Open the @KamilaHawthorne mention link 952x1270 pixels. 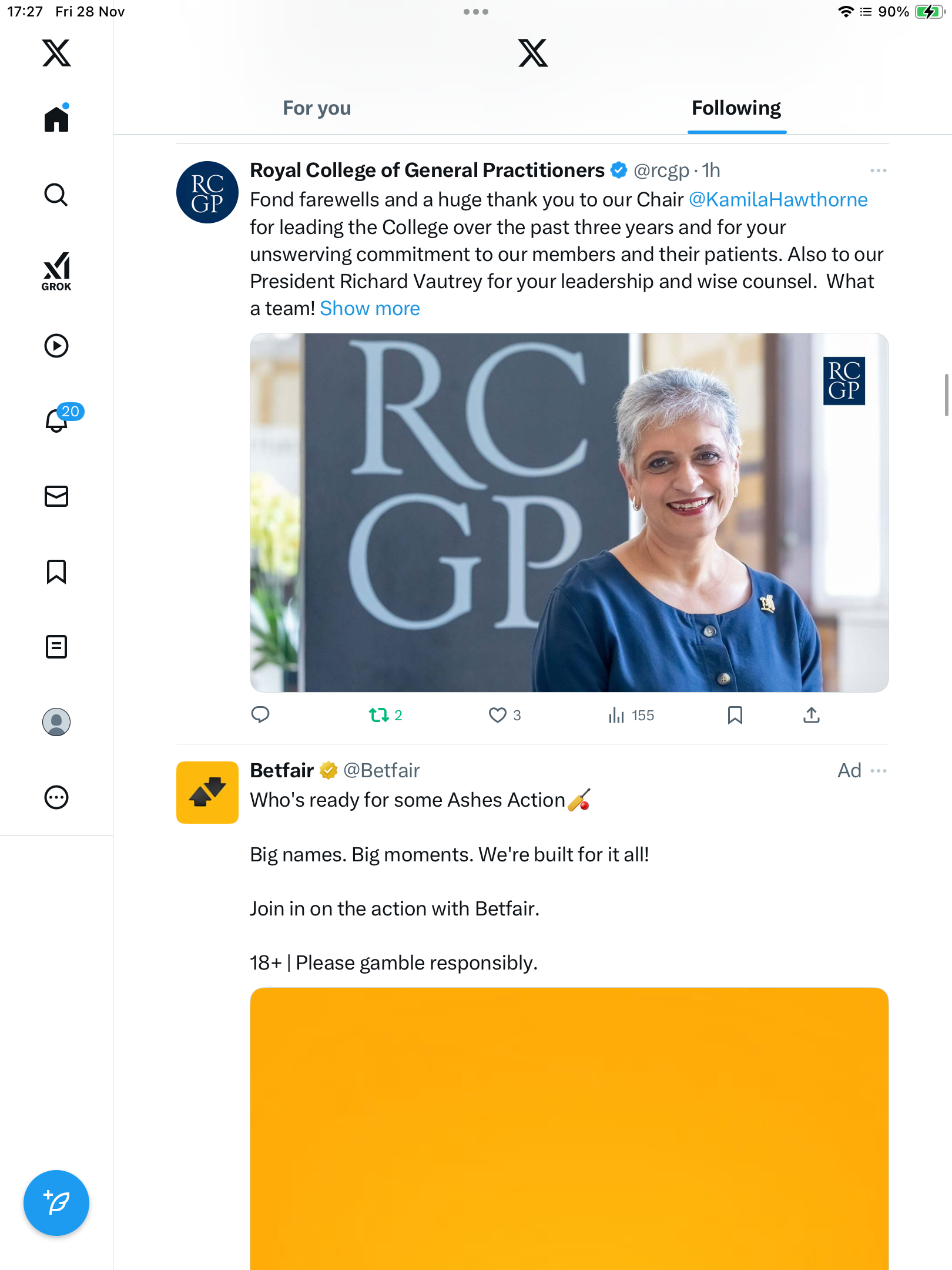point(777,200)
